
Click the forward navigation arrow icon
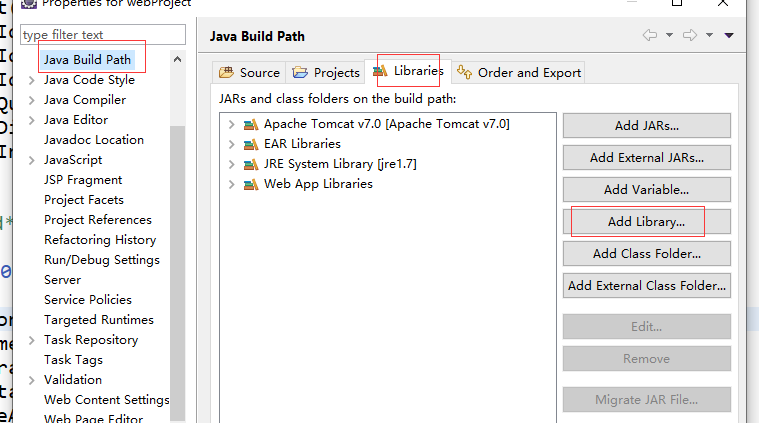click(689, 35)
